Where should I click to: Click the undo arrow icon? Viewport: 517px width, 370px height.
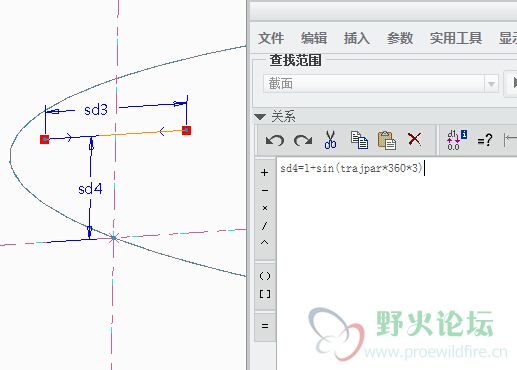275,140
